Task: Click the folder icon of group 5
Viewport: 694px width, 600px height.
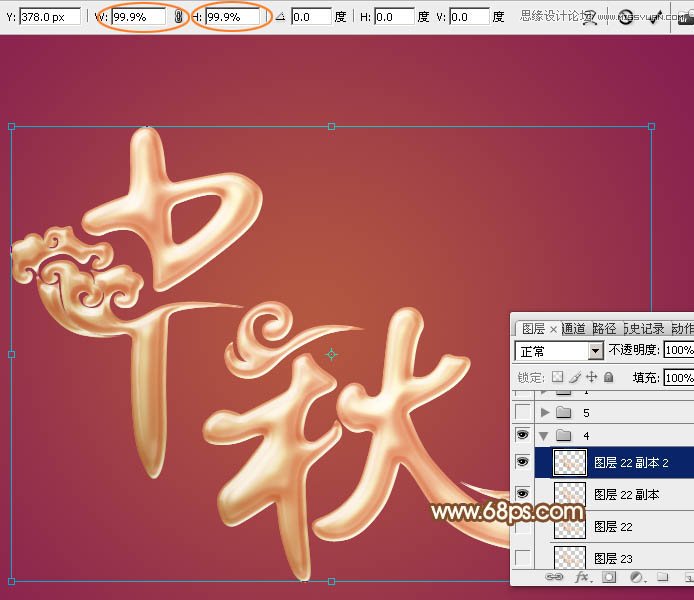Action: tap(563, 412)
